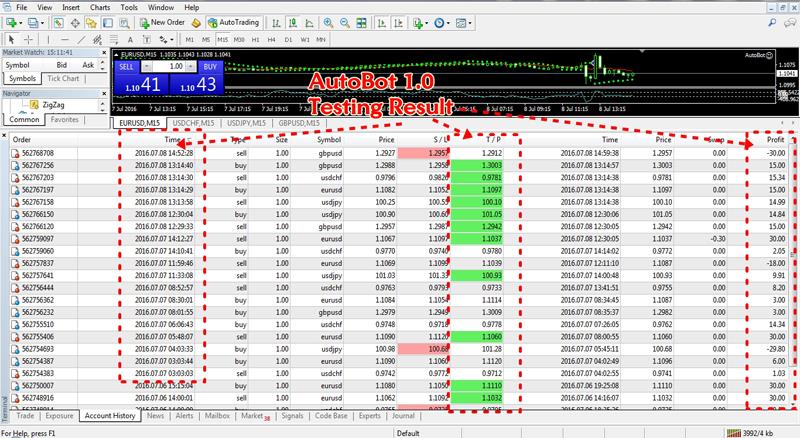Click the BUY button on chart
This screenshot has width=800, height=438.
pyautogui.click(x=210, y=66)
